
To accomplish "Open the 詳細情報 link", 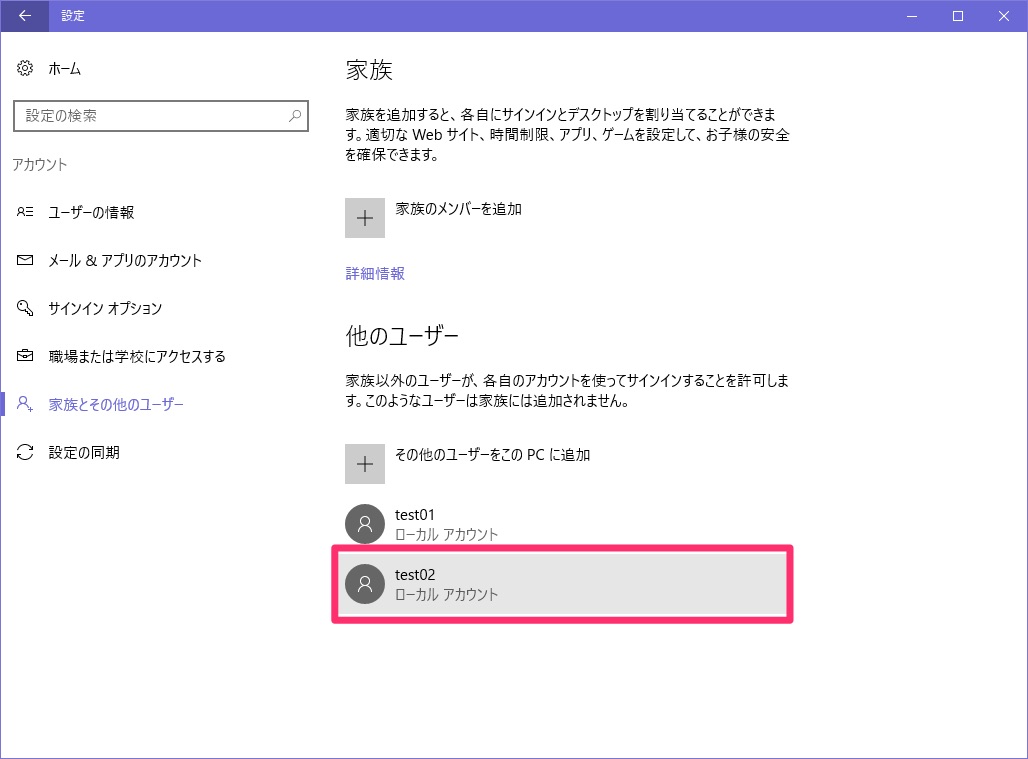I will (375, 273).
